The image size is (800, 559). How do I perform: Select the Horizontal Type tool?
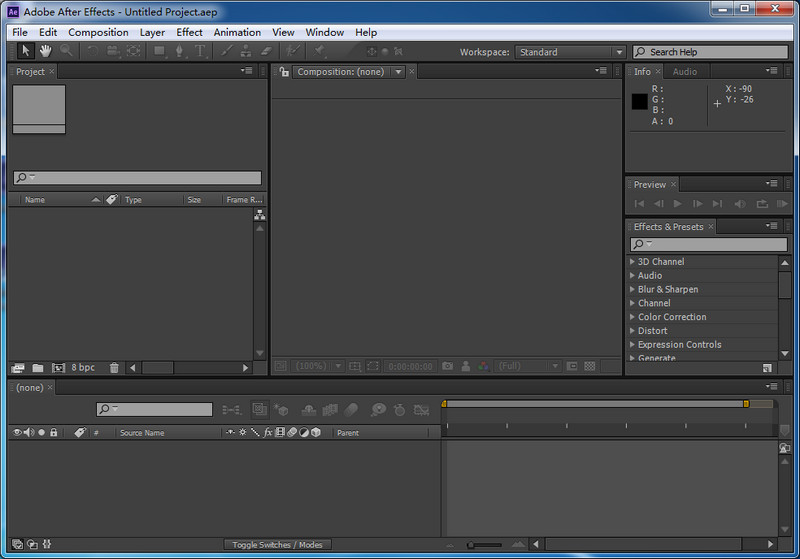click(200, 51)
